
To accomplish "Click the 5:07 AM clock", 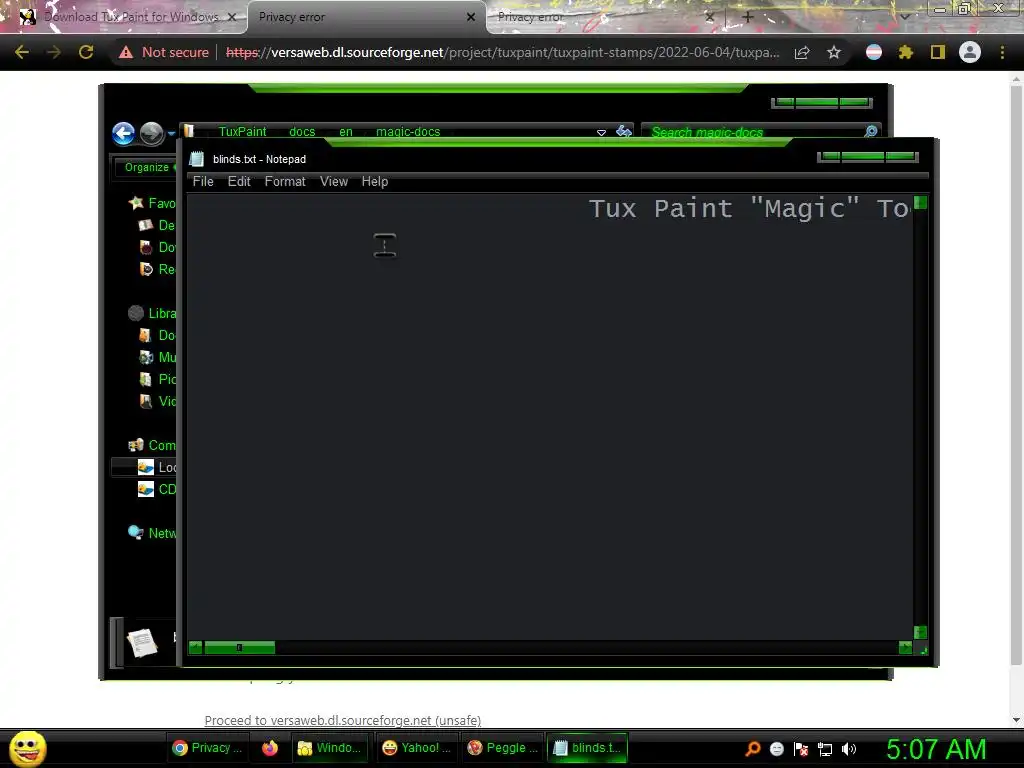I will click(936, 749).
